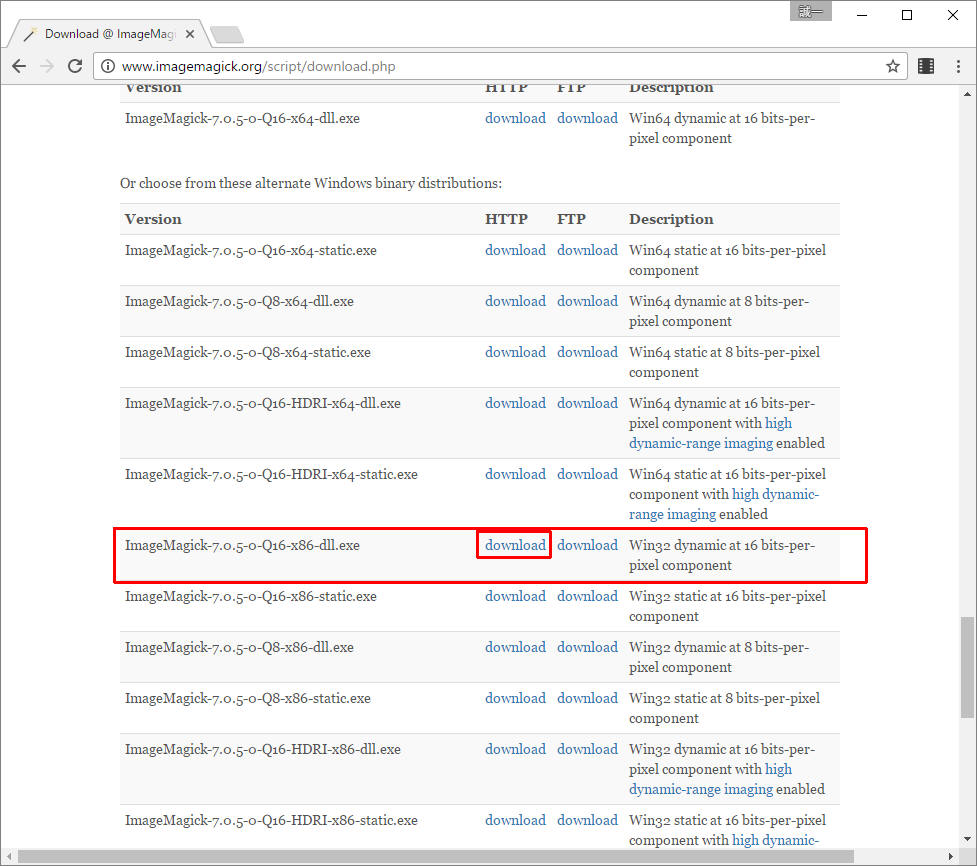Click the horizontal scroll left arrow
977x866 pixels.
point(9,857)
